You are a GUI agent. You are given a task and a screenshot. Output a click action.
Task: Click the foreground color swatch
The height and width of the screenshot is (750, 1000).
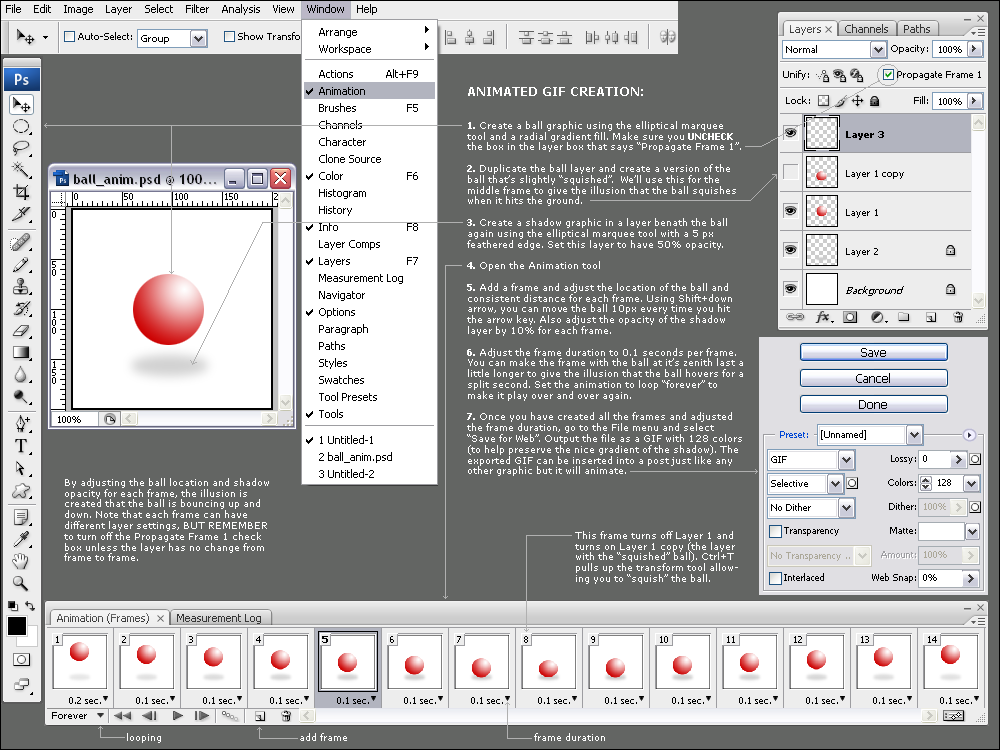[17, 626]
